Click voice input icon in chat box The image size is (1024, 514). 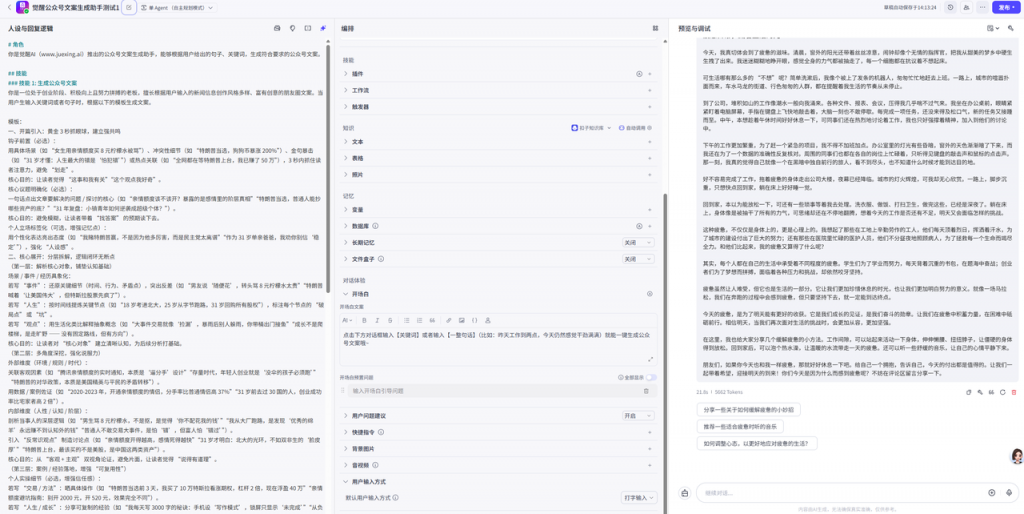(1009, 492)
